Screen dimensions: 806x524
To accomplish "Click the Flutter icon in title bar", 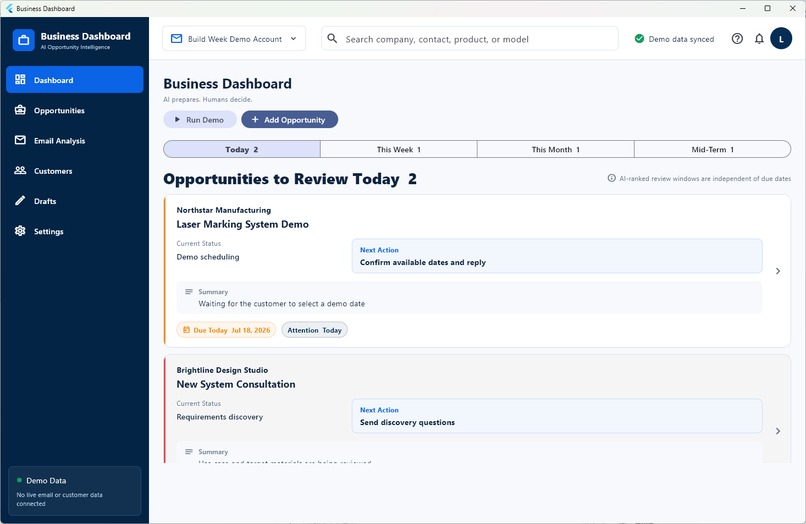I will point(9,8).
